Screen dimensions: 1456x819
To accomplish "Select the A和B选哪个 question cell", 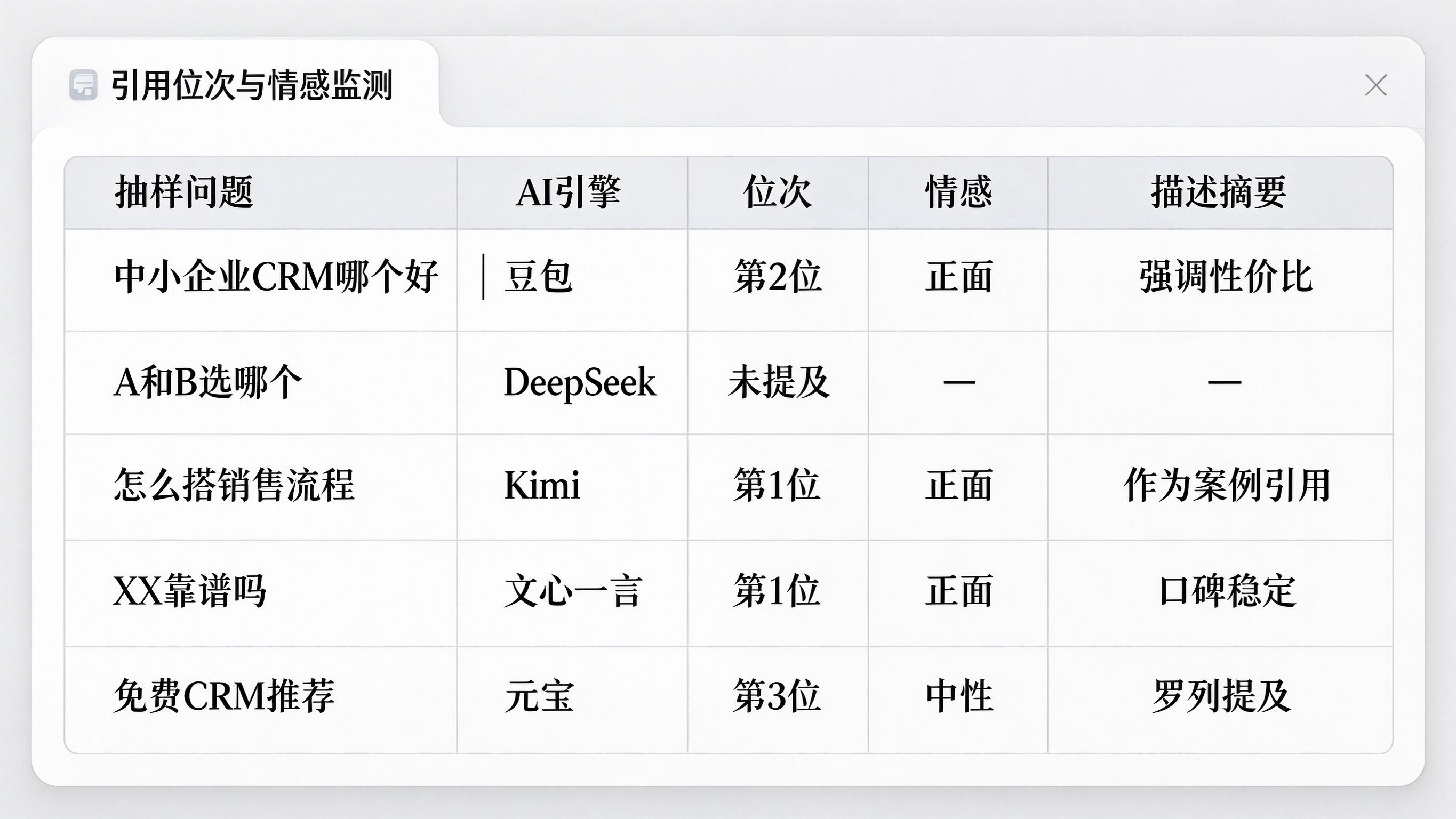I will [x=261, y=383].
